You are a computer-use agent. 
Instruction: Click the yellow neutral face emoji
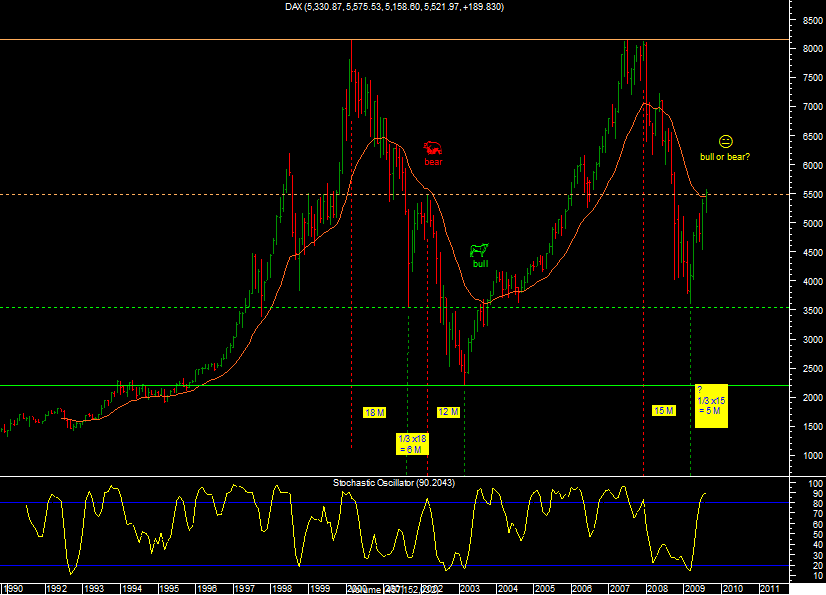click(x=725, y=141)
